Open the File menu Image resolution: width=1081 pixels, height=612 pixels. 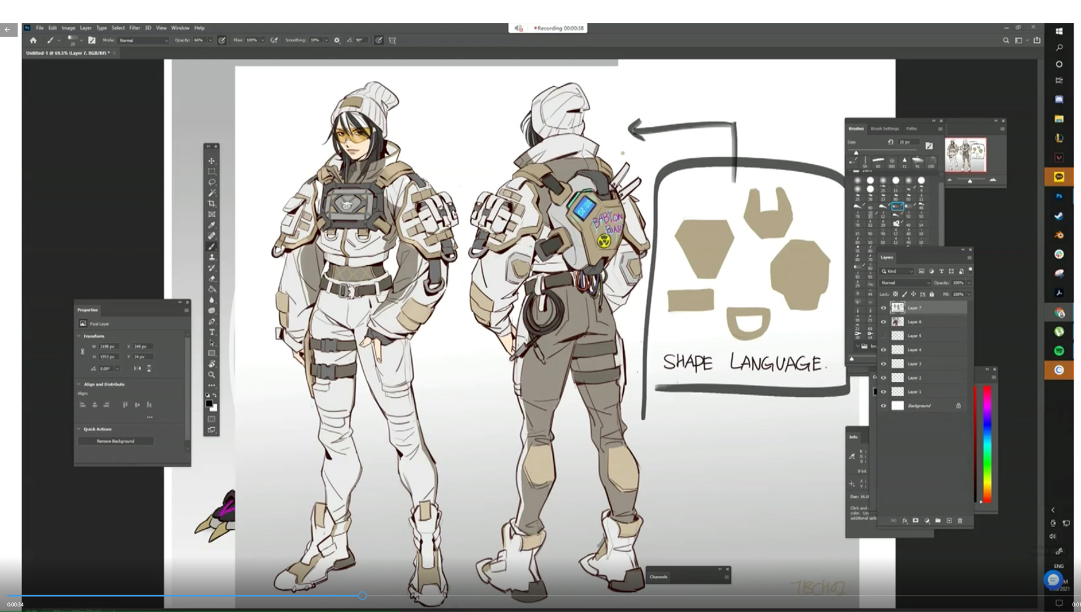click(x=39, y=28)
